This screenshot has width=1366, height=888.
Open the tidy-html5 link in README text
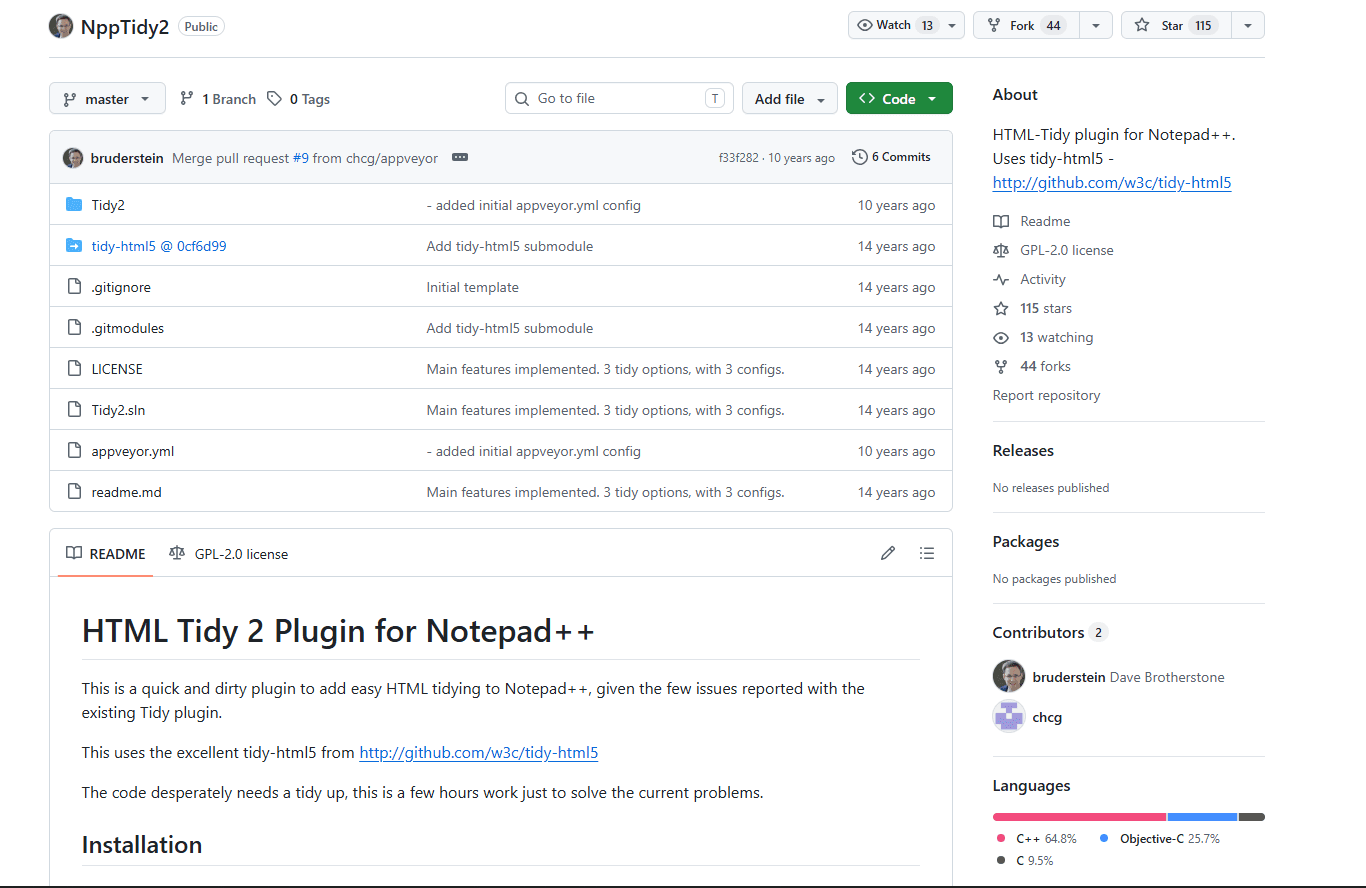[x=478, y=753]
